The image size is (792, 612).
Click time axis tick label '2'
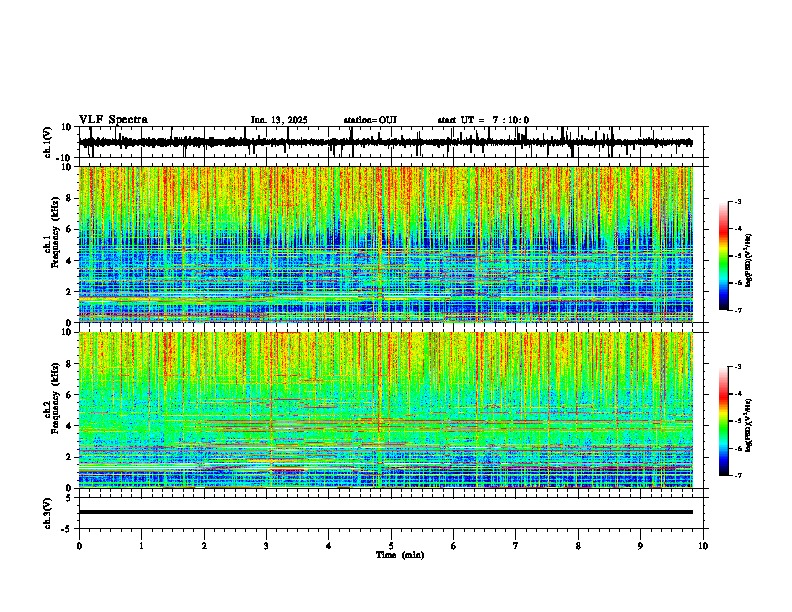coord(204,546)
